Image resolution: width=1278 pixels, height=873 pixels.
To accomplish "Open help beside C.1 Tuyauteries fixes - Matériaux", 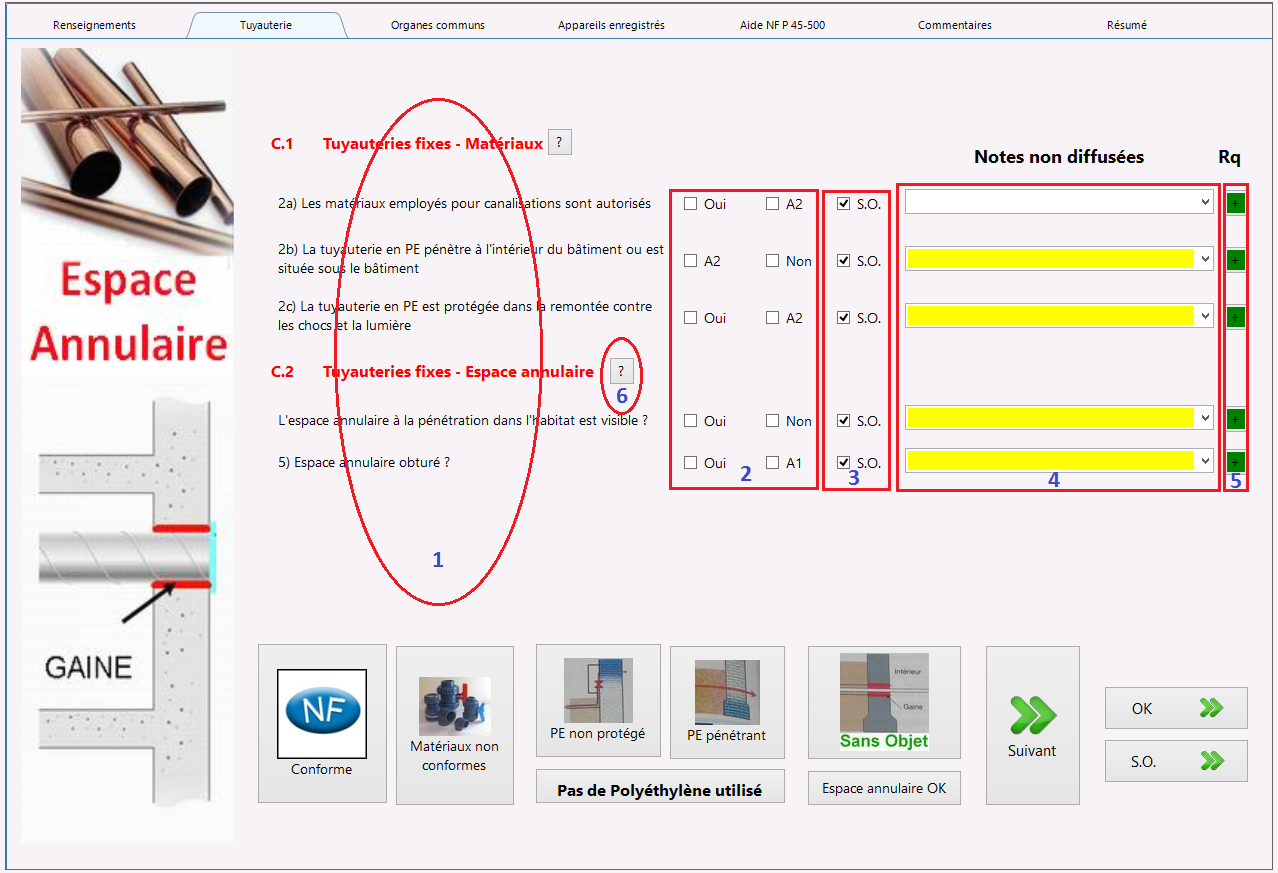I will (560, 143).
